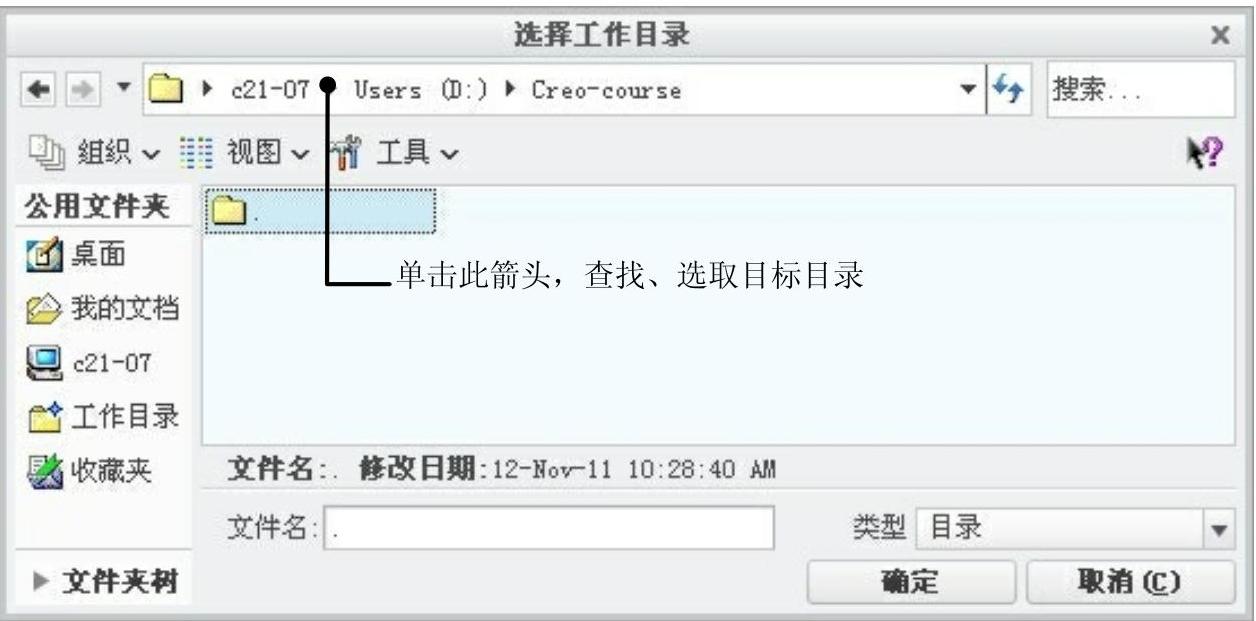Click the search field
Screen dimensions: 1256x621
tap(1140, 90)
